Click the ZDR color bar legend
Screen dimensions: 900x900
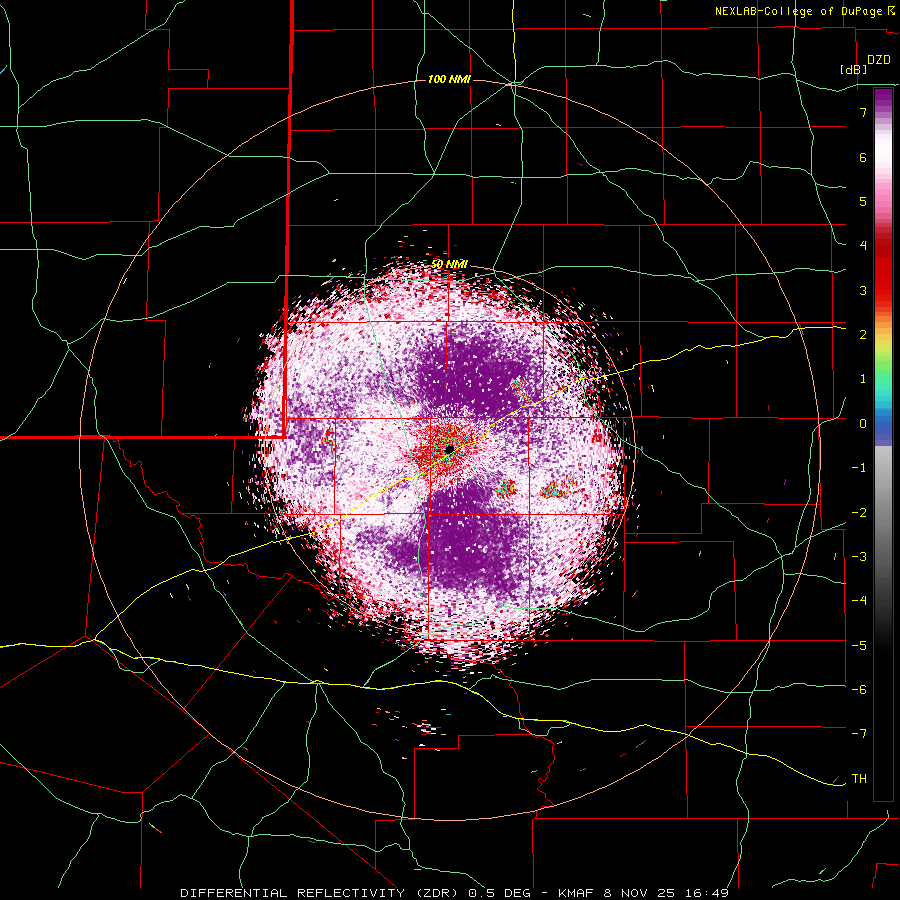click(x=883, y=444)
